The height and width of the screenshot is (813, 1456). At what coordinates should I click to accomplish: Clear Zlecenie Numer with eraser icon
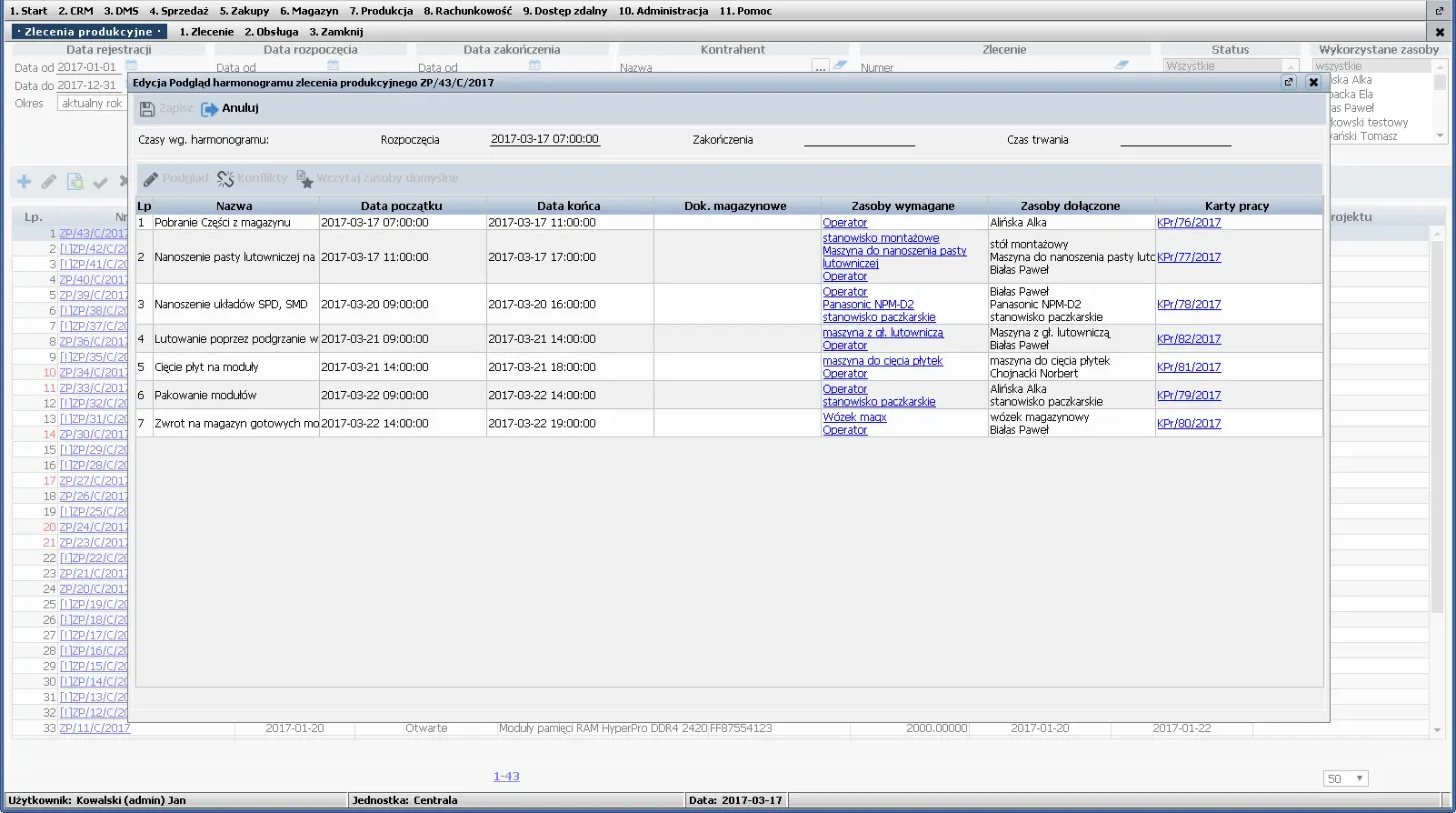point(1122,66)
